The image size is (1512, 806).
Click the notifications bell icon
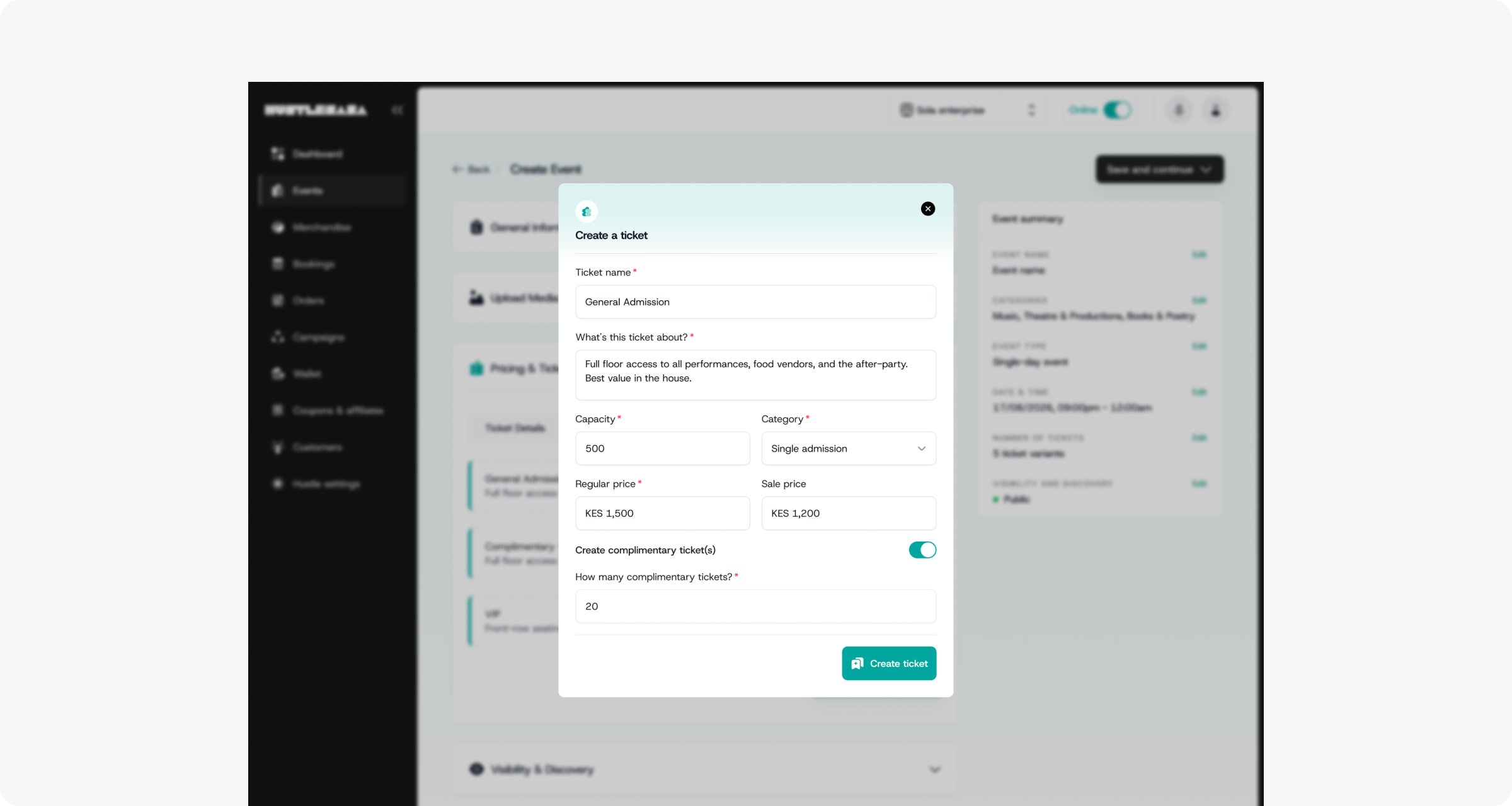coord(1179,110)
